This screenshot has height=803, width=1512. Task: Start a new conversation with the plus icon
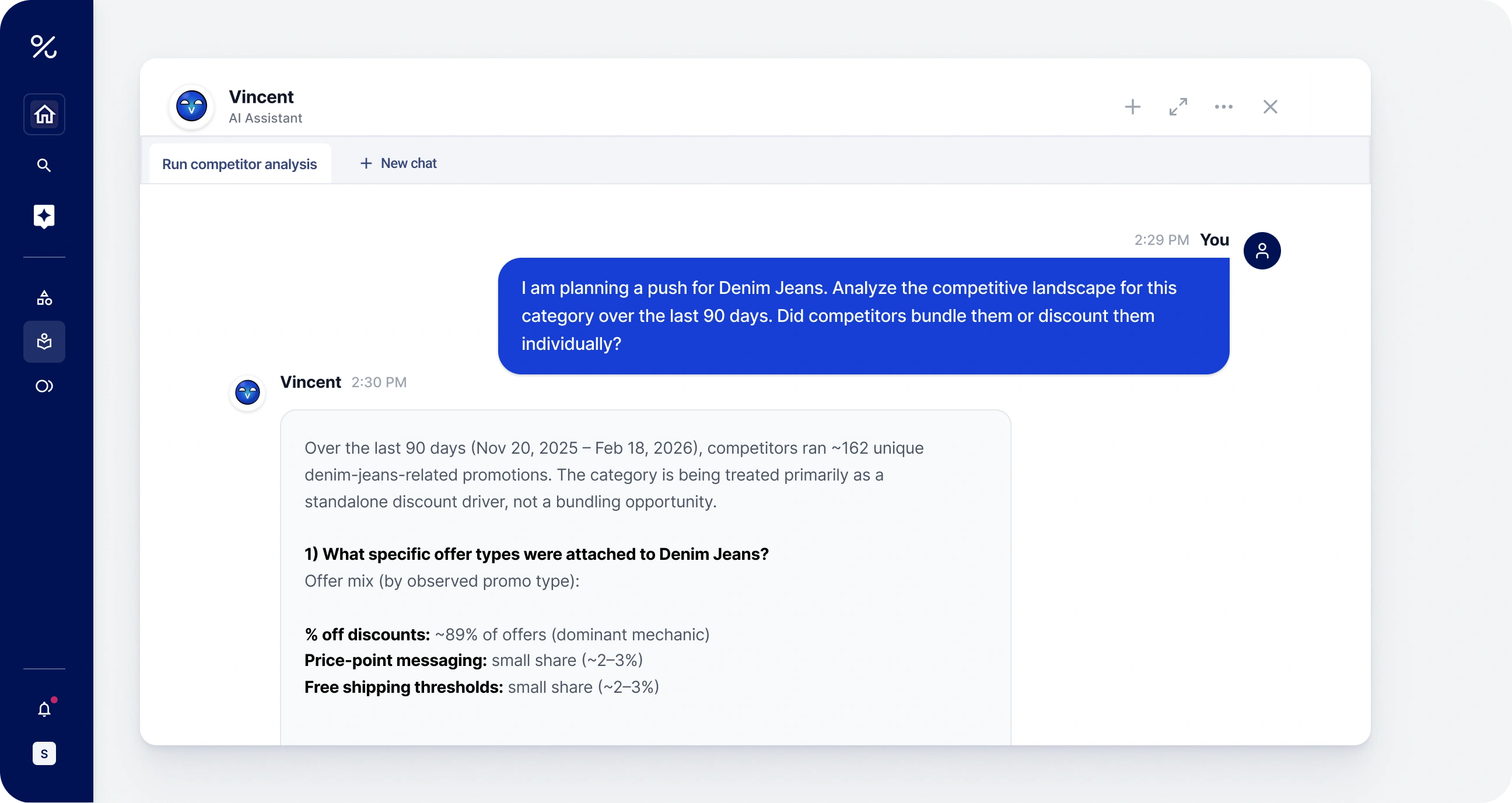pyautogui.click(x=1132, y=107)
